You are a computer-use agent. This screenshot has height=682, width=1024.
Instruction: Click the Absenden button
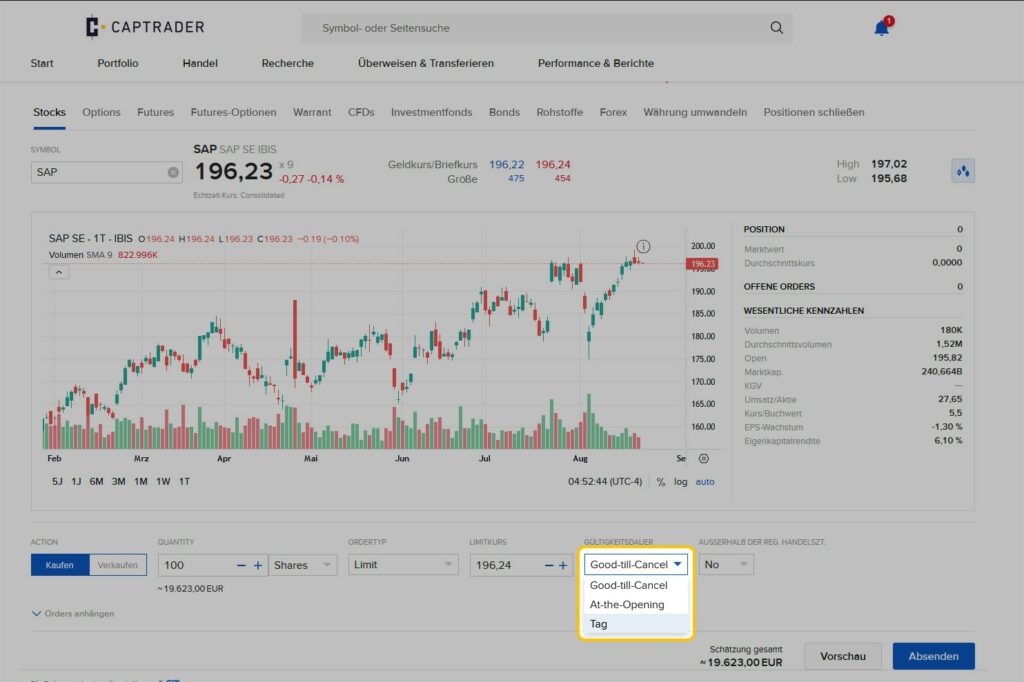point(933,656)
